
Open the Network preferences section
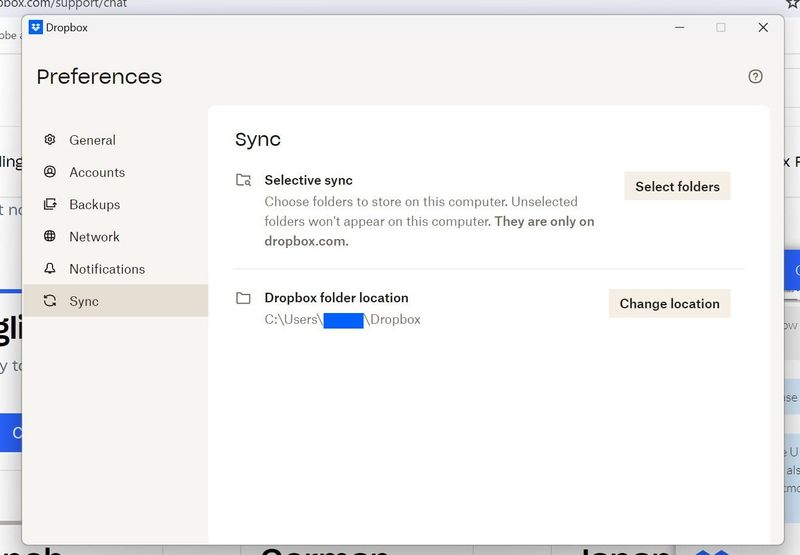coord(115,236)
